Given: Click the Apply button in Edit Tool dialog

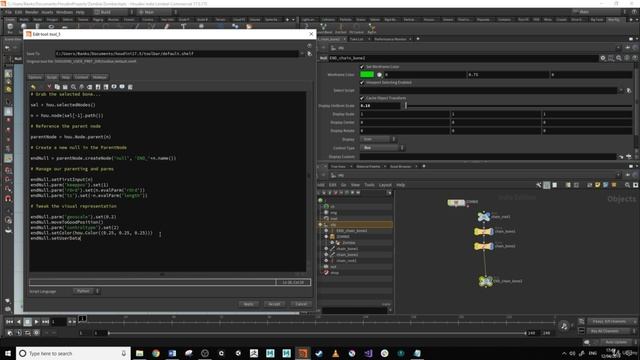Looking at the screenshot, I should [x=249, y=304].
